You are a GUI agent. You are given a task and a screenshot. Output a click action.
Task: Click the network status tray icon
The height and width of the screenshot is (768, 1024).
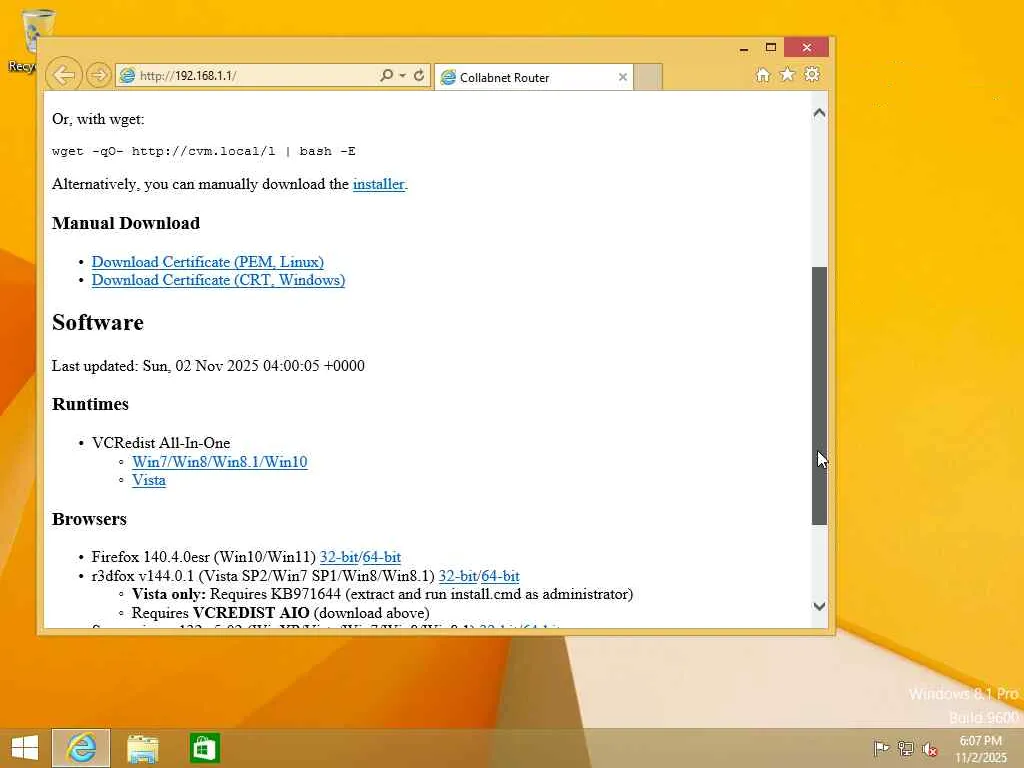point(906,748)
